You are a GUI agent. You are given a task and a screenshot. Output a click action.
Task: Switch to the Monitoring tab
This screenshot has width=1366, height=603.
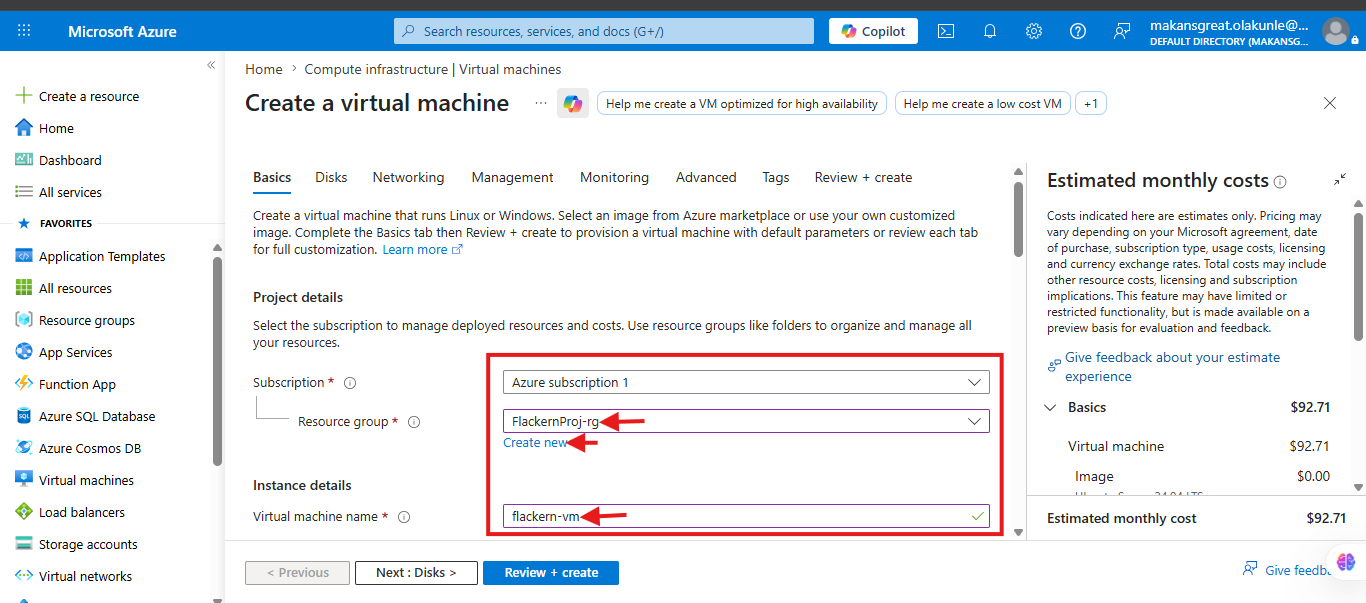pos(614,177)
